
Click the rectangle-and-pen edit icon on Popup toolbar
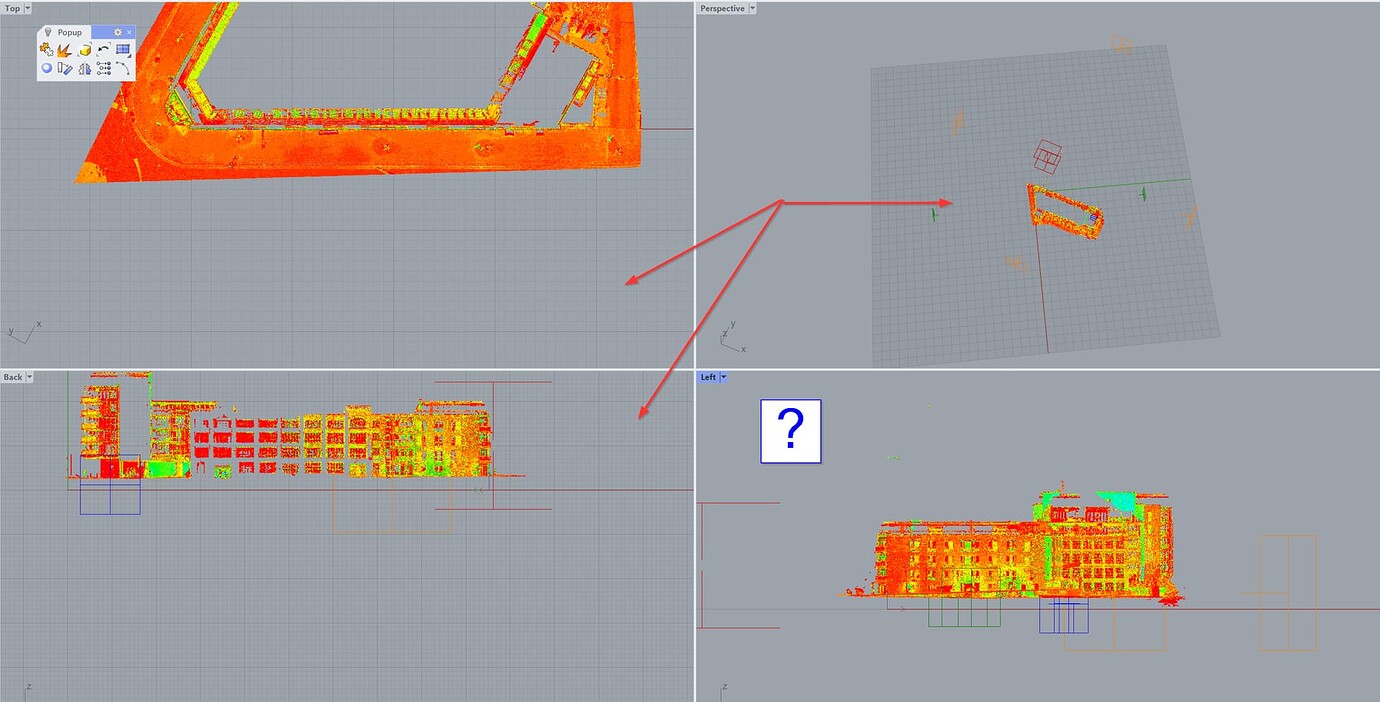coord(65,68)
